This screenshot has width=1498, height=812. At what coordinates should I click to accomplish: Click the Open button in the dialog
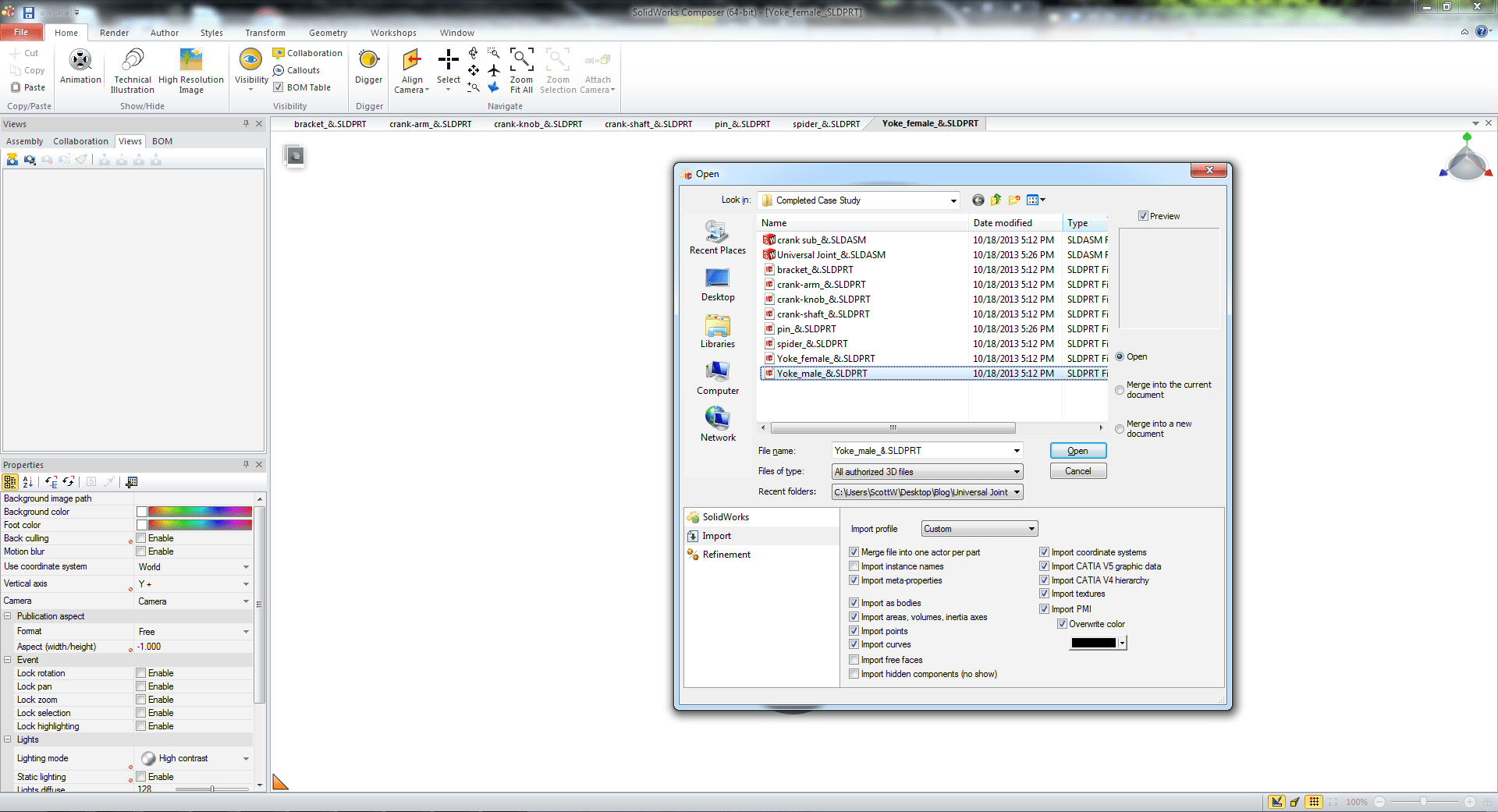click(1077, 450)
